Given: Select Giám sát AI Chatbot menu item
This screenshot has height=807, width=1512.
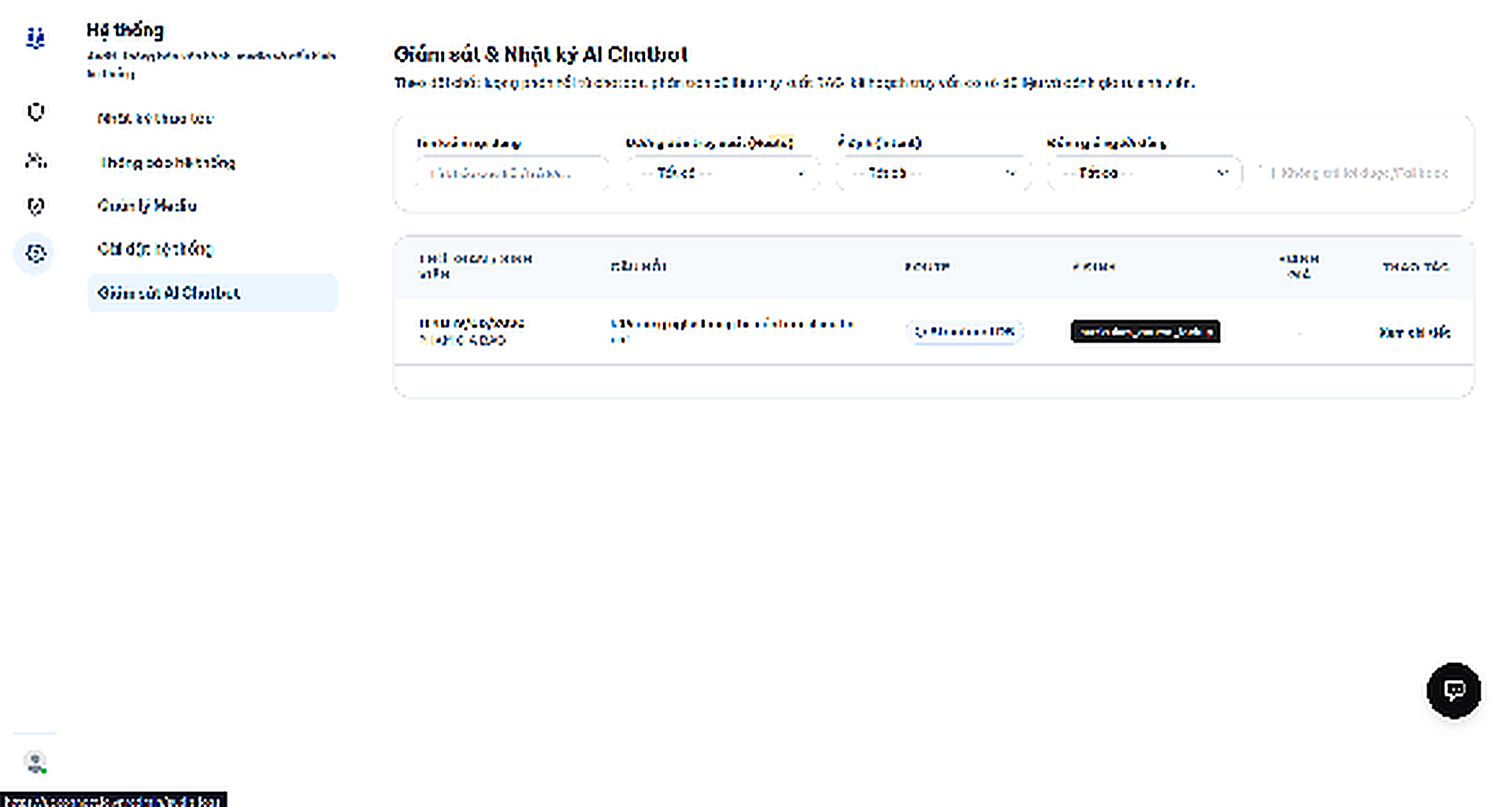Looking at the screenshot, I should point(213,293).
